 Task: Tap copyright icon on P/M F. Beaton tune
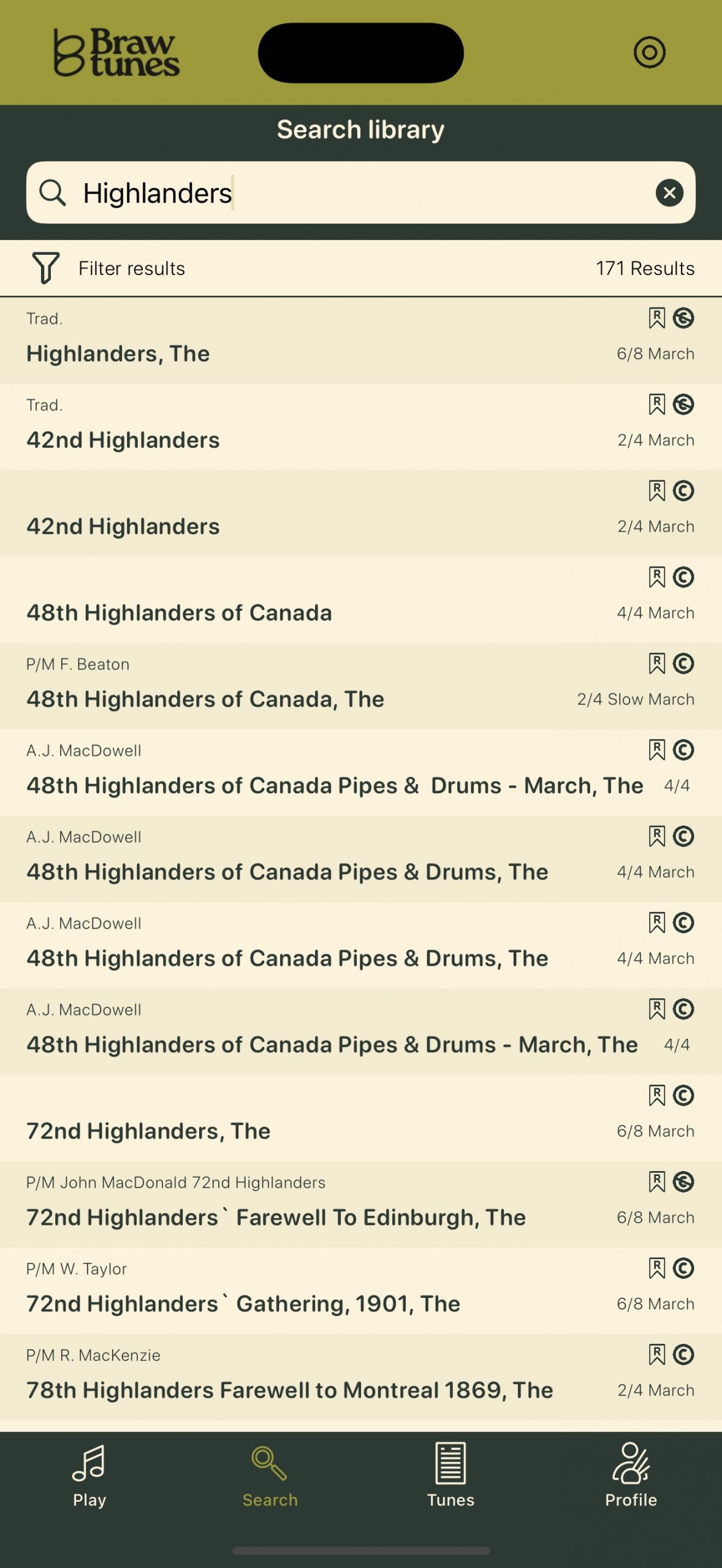click(x=683, y=663)
